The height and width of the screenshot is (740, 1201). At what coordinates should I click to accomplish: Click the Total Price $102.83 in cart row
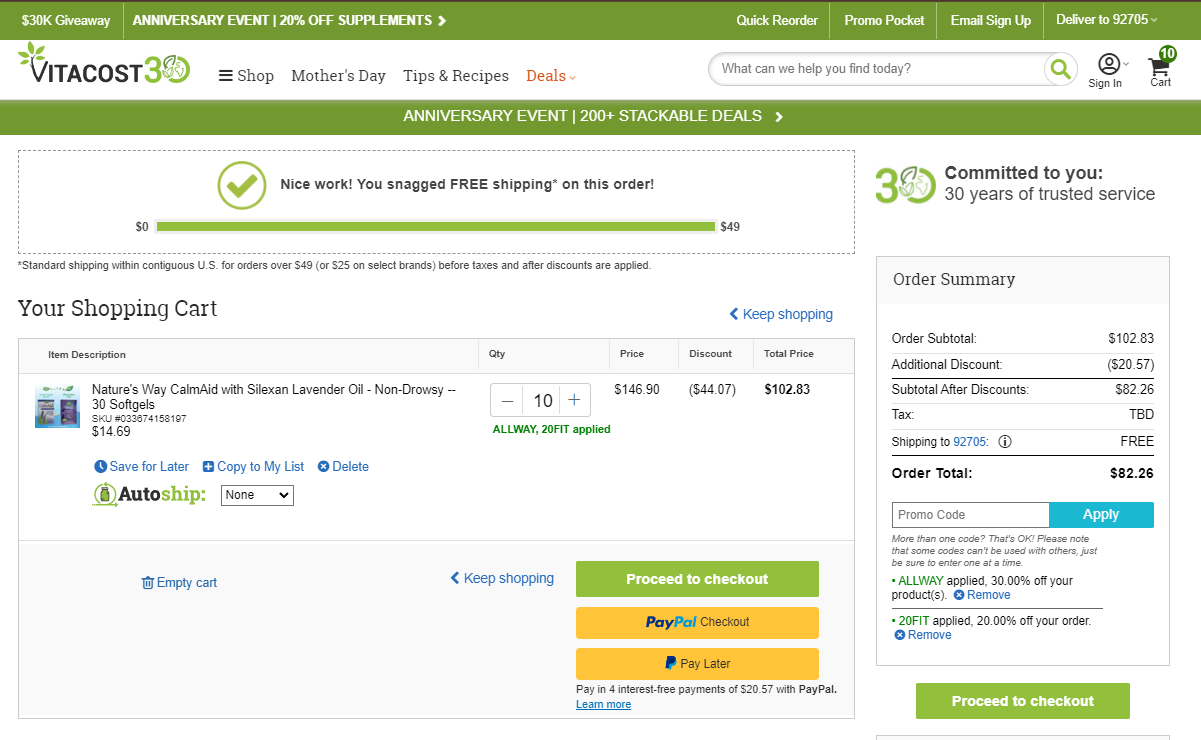coord(787,390)
